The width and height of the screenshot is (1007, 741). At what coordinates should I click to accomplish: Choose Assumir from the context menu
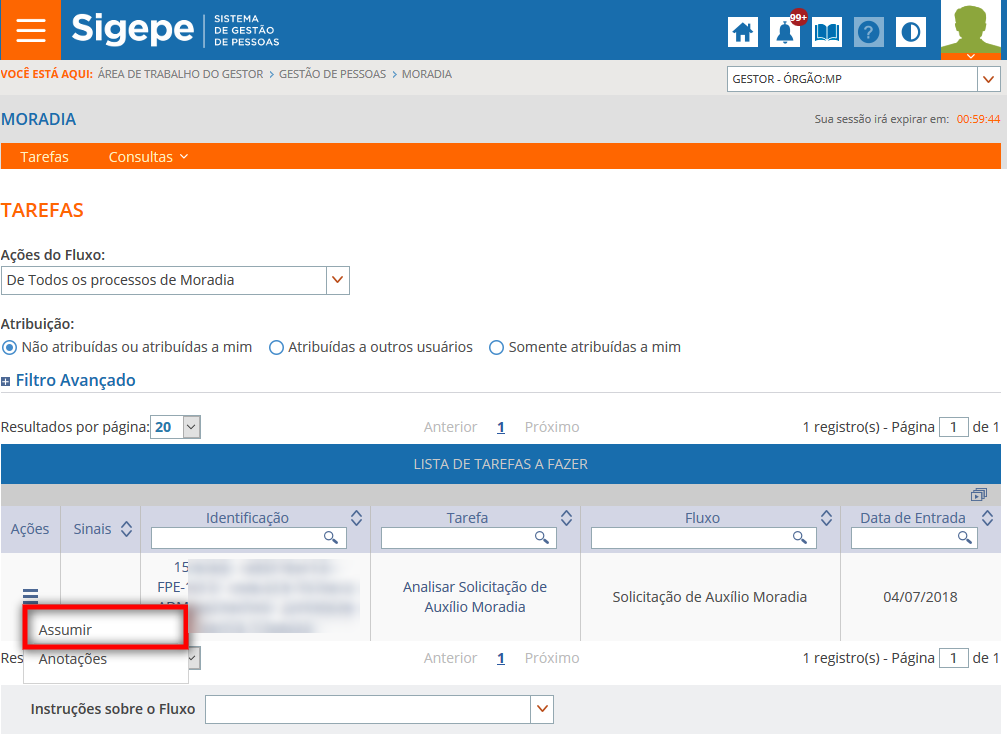tap(66, 630)
